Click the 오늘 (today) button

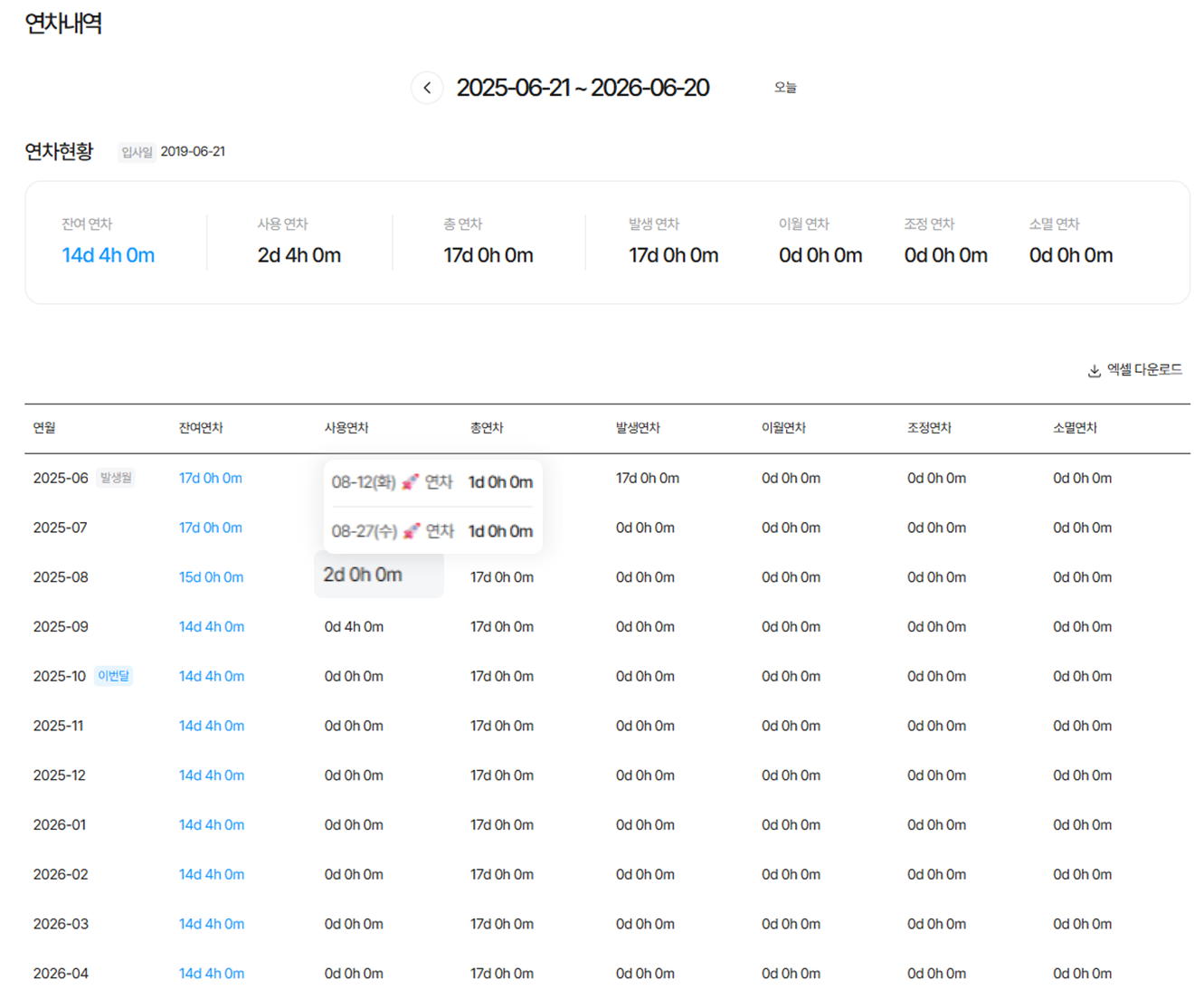pyautogui.click(x=785, y=88)
